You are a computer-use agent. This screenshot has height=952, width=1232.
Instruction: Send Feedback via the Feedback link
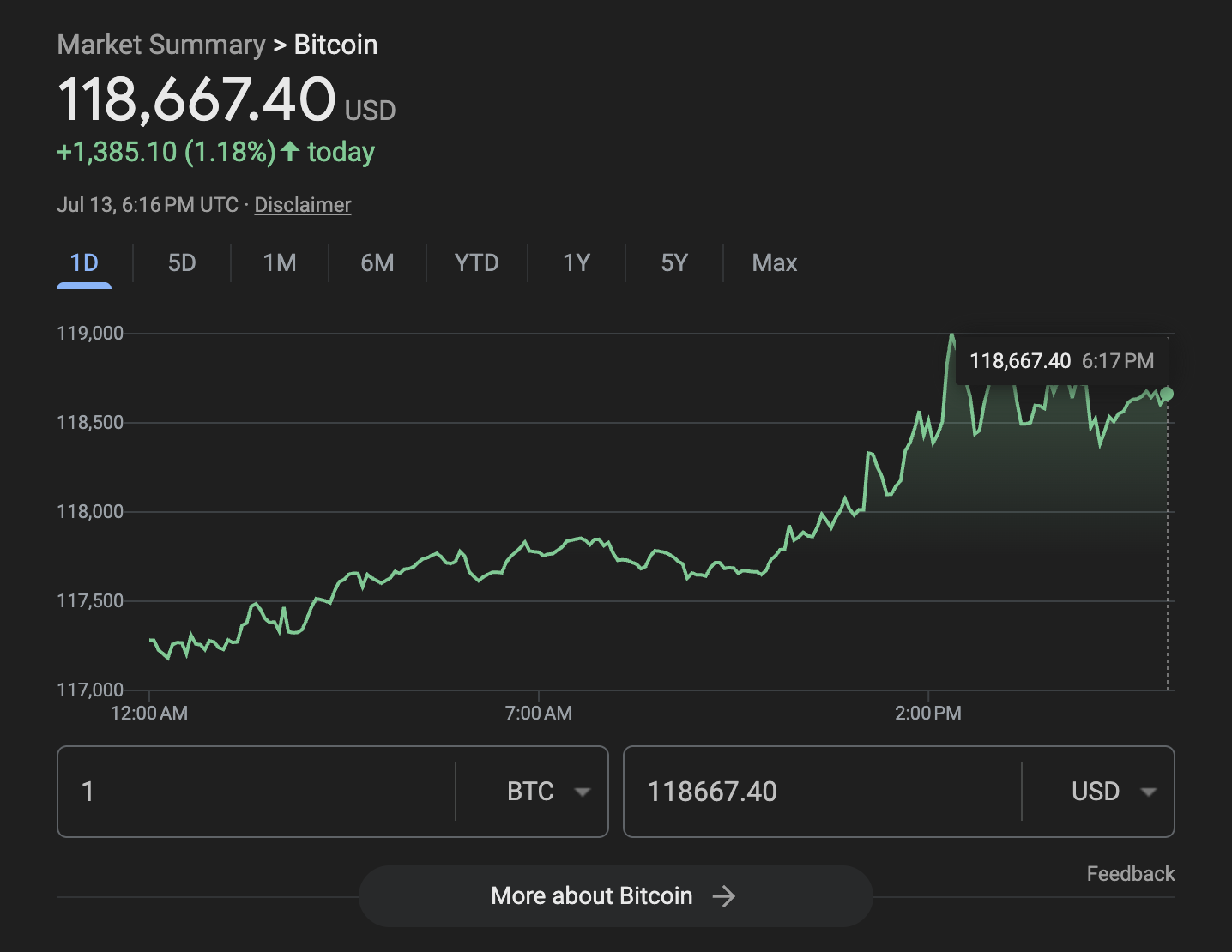(1131, 874)
